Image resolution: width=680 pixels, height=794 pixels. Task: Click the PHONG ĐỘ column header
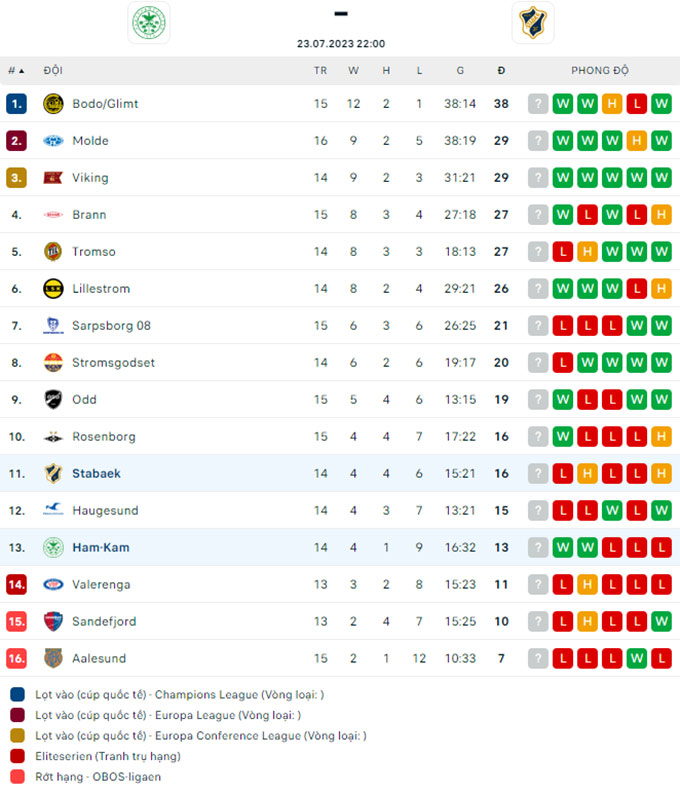click(x=600, y=70)
